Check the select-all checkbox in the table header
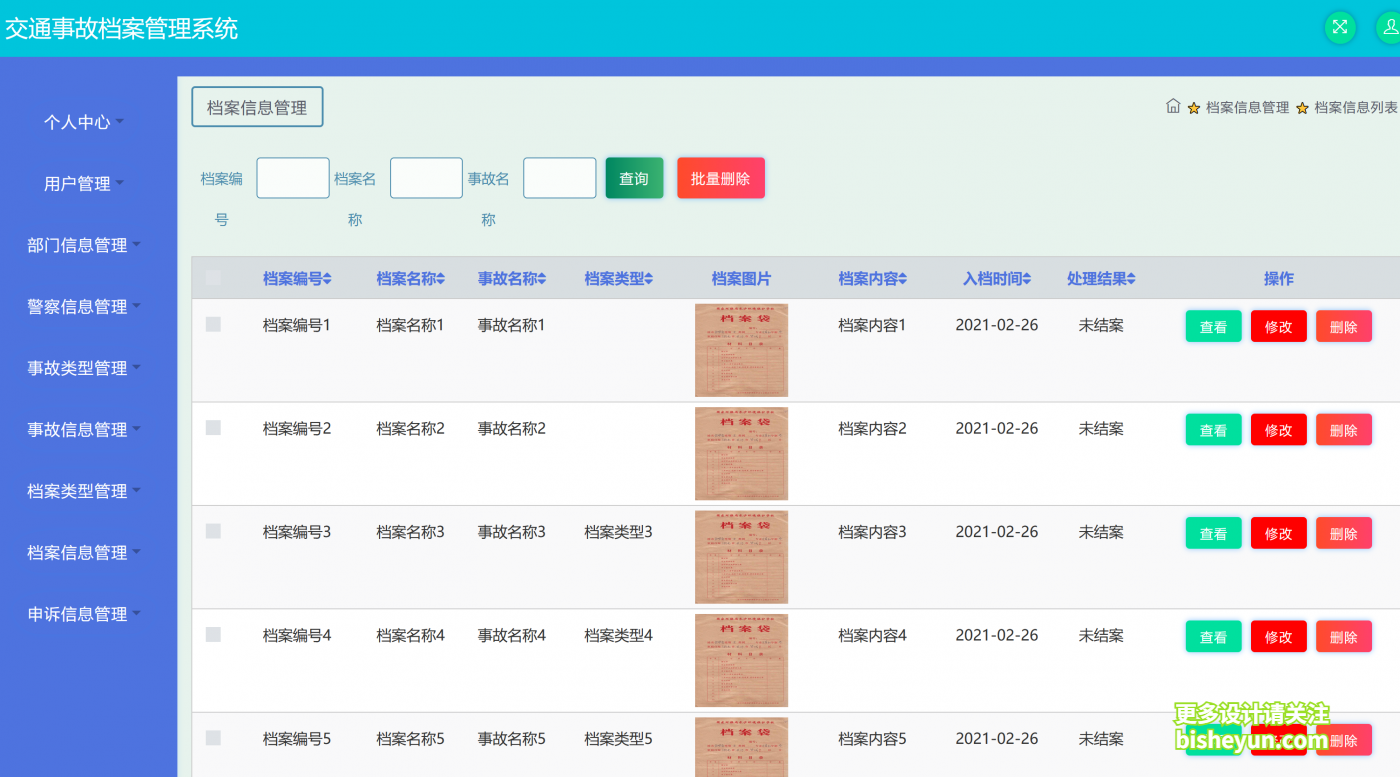The image size is (1400, 777). click(x=213, y=278)
